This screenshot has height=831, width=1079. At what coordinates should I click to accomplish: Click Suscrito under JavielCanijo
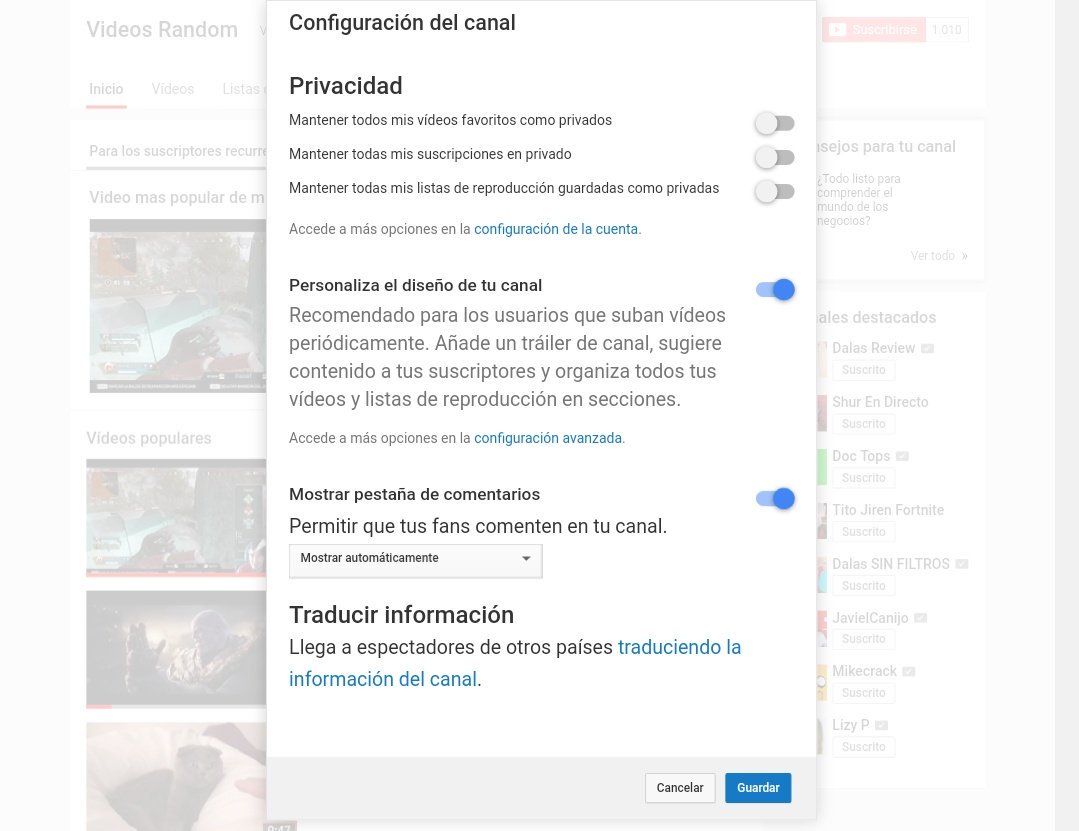tap(864, 639)
